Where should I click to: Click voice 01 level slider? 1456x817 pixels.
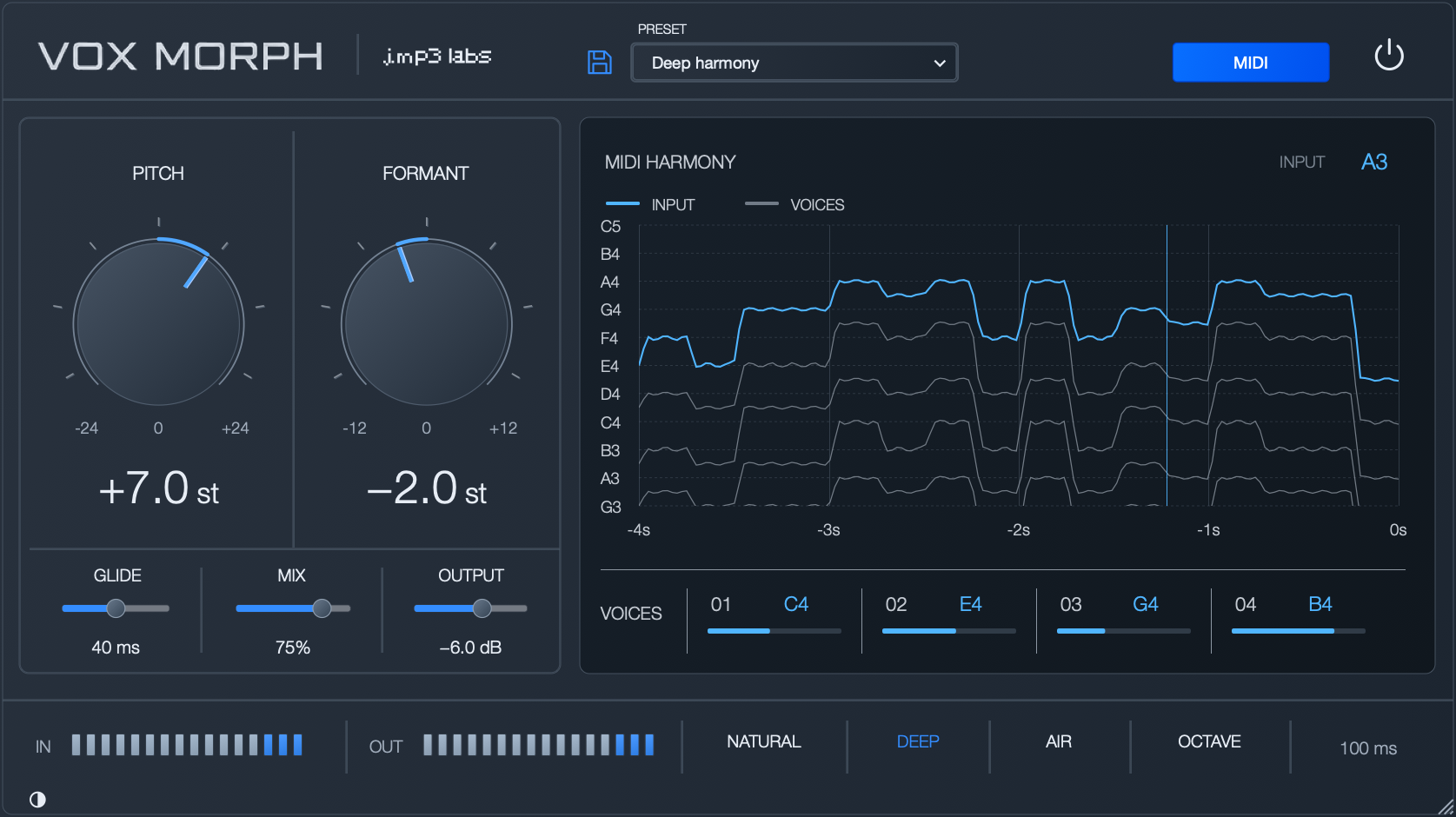(775, 631)
